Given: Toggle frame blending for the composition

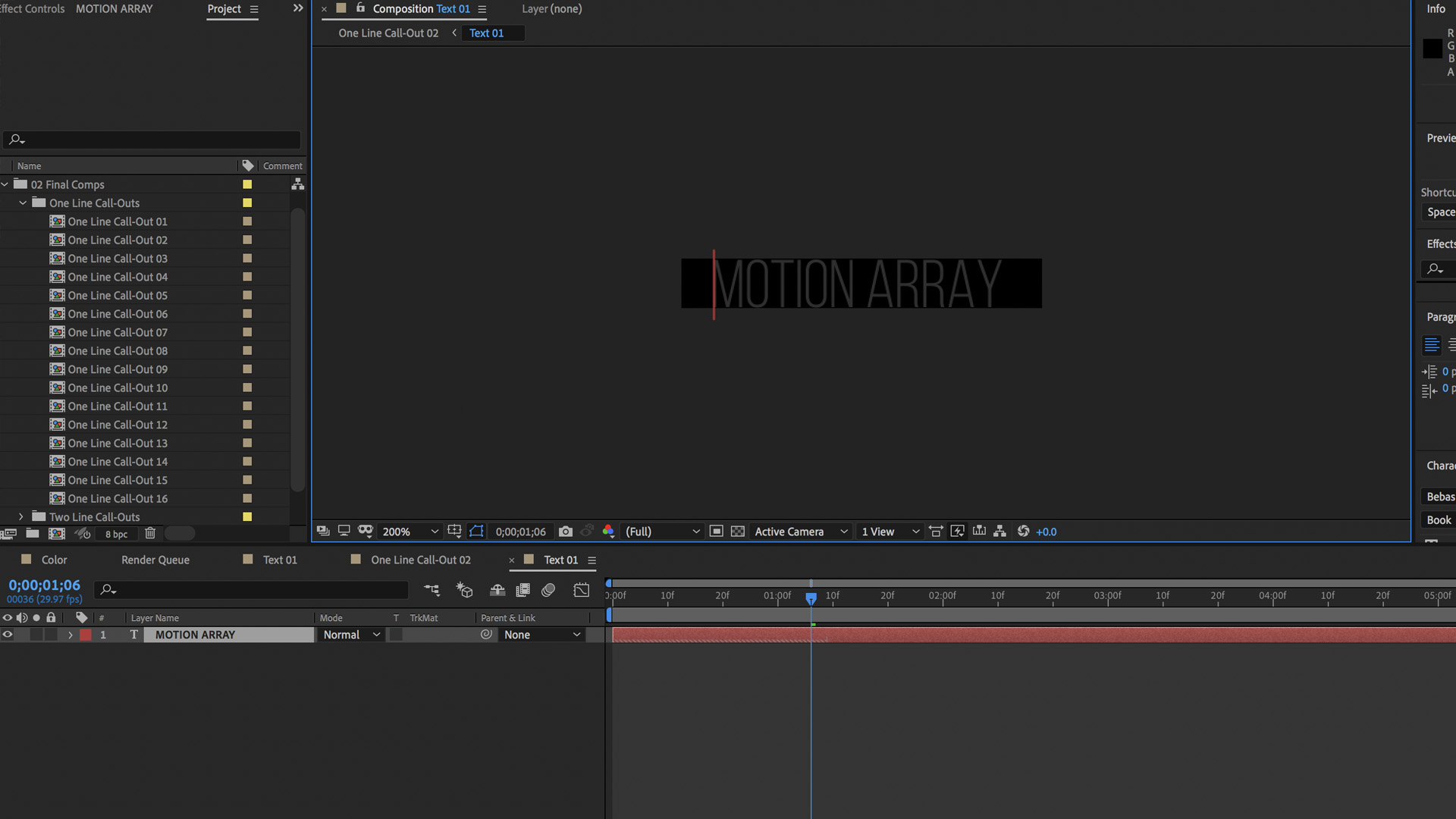Looking at the screenshot, I should coord(522,590).
